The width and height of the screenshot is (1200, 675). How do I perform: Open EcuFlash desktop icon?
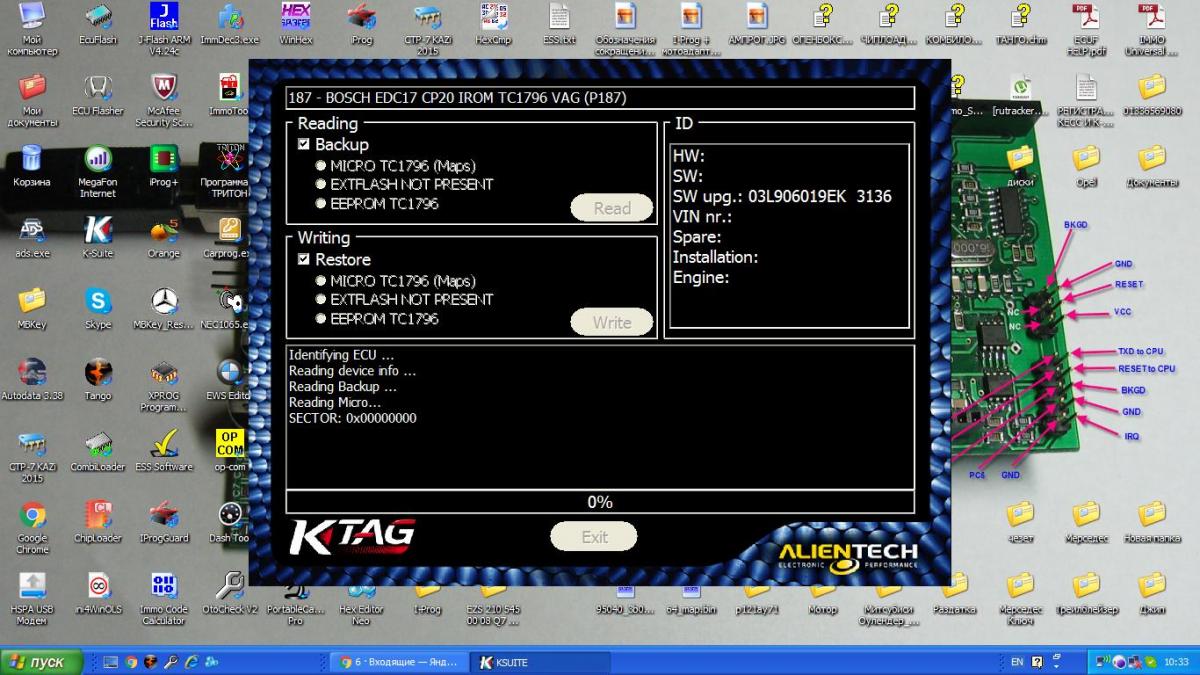tap(98, 23)
